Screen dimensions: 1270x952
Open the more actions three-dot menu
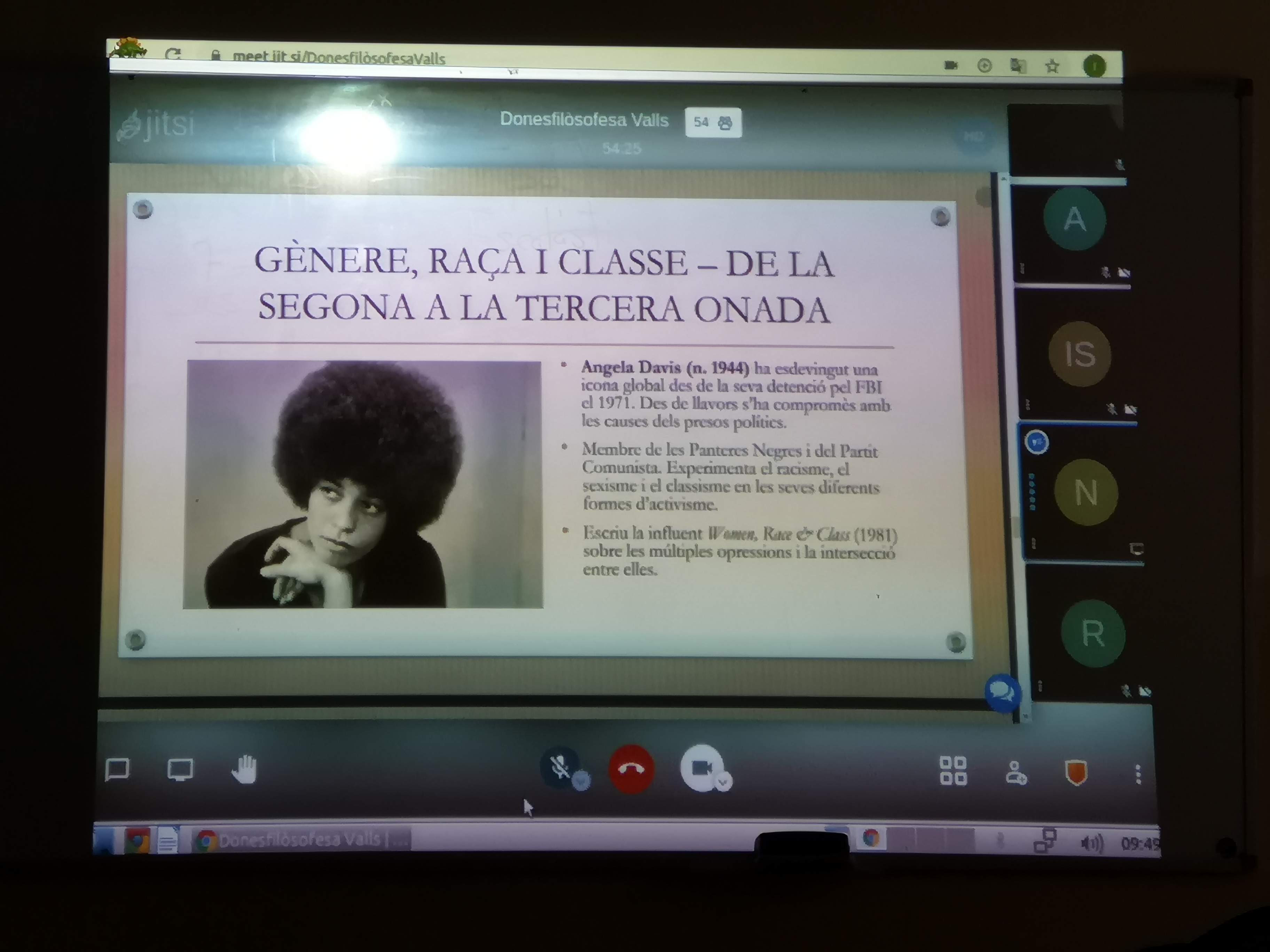(x=1137, y=775)
